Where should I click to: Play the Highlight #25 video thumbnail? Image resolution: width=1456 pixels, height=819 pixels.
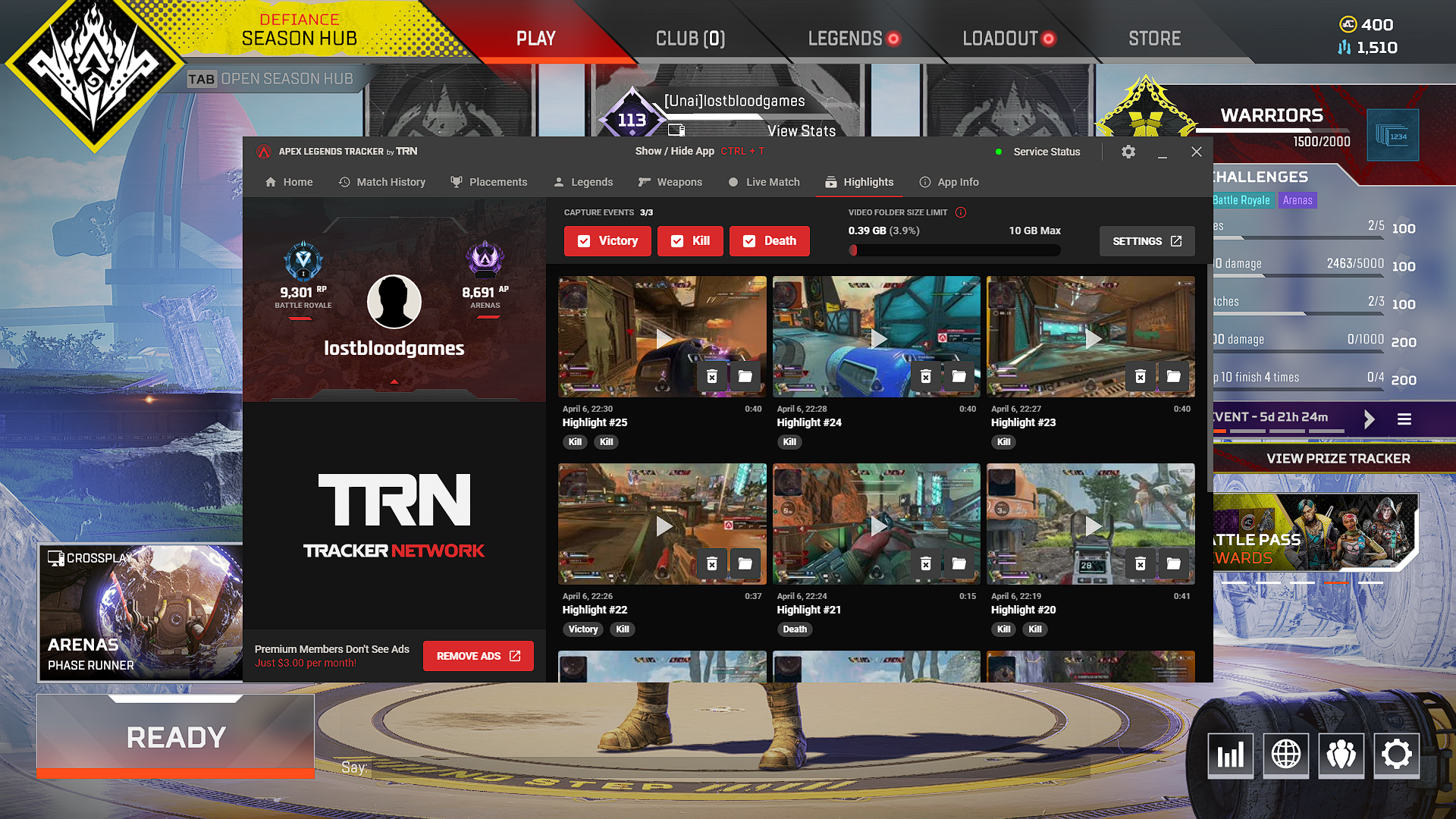pos(662,337)
